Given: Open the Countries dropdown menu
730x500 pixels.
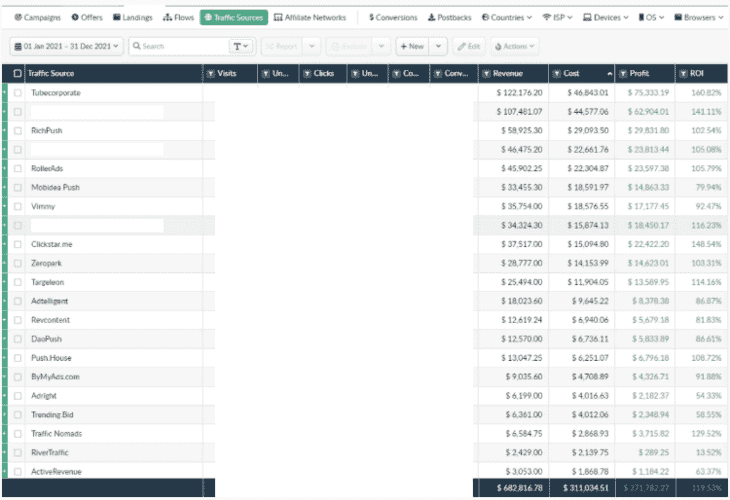Looking at the screenshot, I should (507, 17).
